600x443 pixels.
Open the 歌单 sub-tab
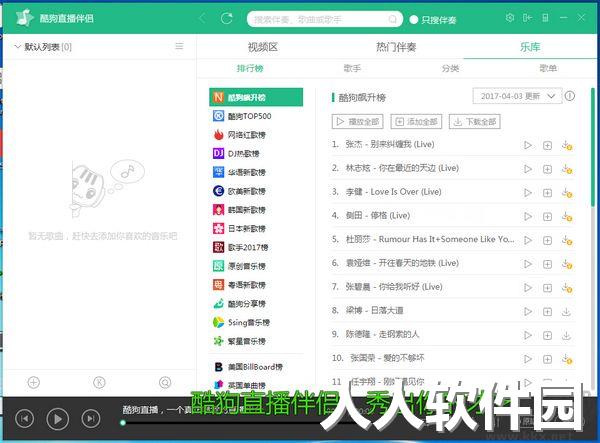pyautogui.click(x=548, y=68)
